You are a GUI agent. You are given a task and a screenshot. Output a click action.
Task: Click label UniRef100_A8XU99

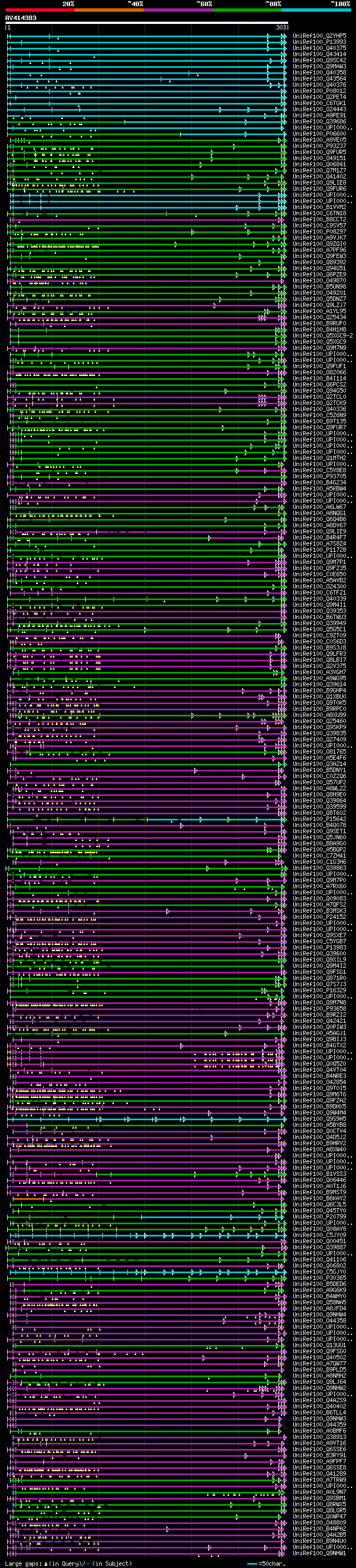point(319,715)
